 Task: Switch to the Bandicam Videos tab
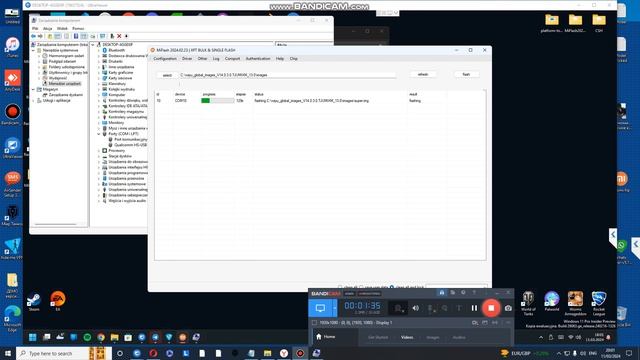pyautogui.click(x=407, y=337)
